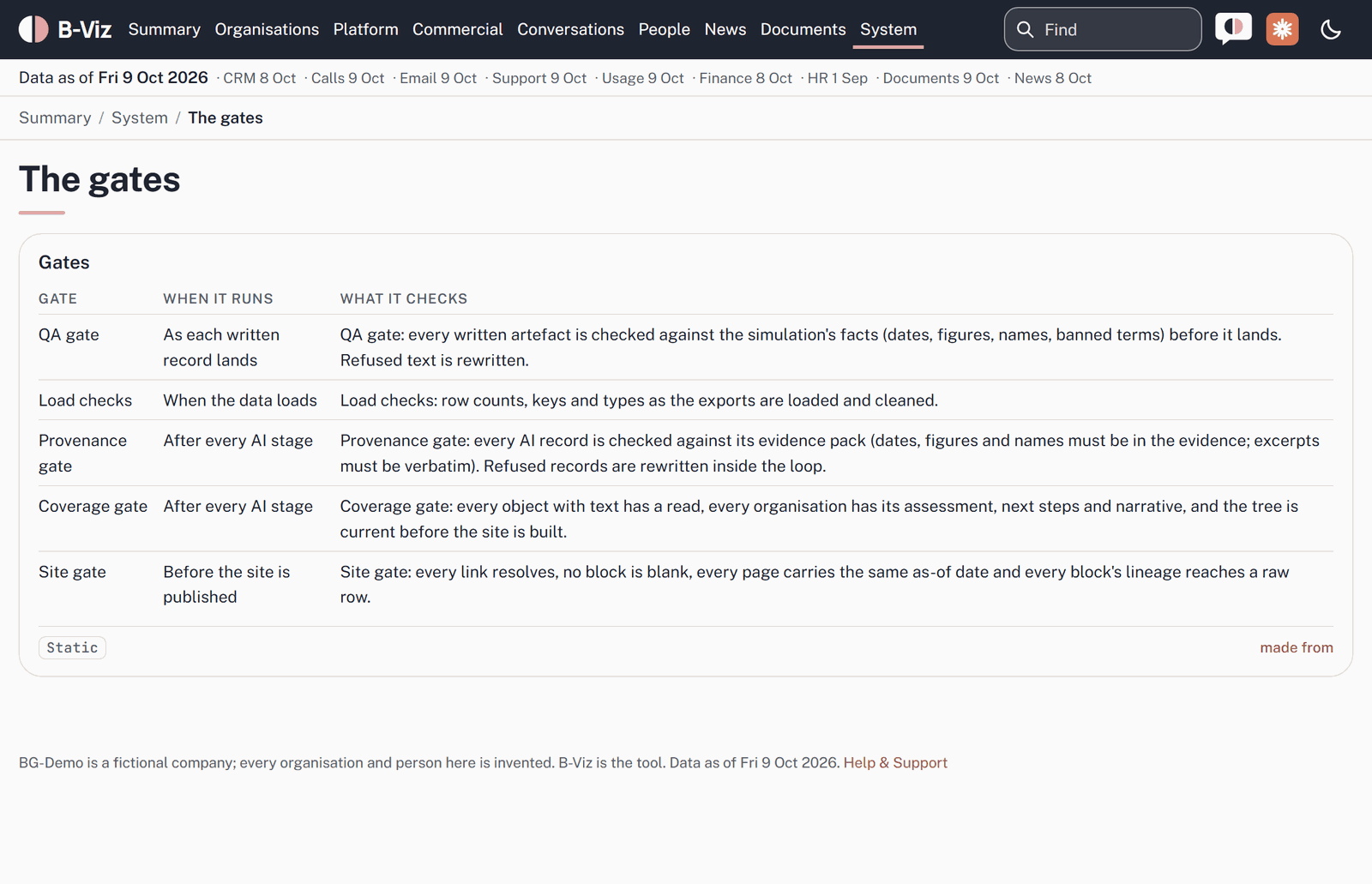The image size is (1372, 884).
Task: Click 'Data as of Fri 9 Oct 2026' label
Action: (113, 78)
